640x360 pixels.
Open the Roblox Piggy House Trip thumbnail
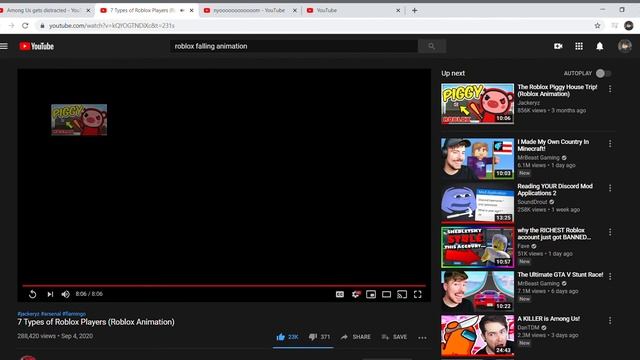(478, 103)
